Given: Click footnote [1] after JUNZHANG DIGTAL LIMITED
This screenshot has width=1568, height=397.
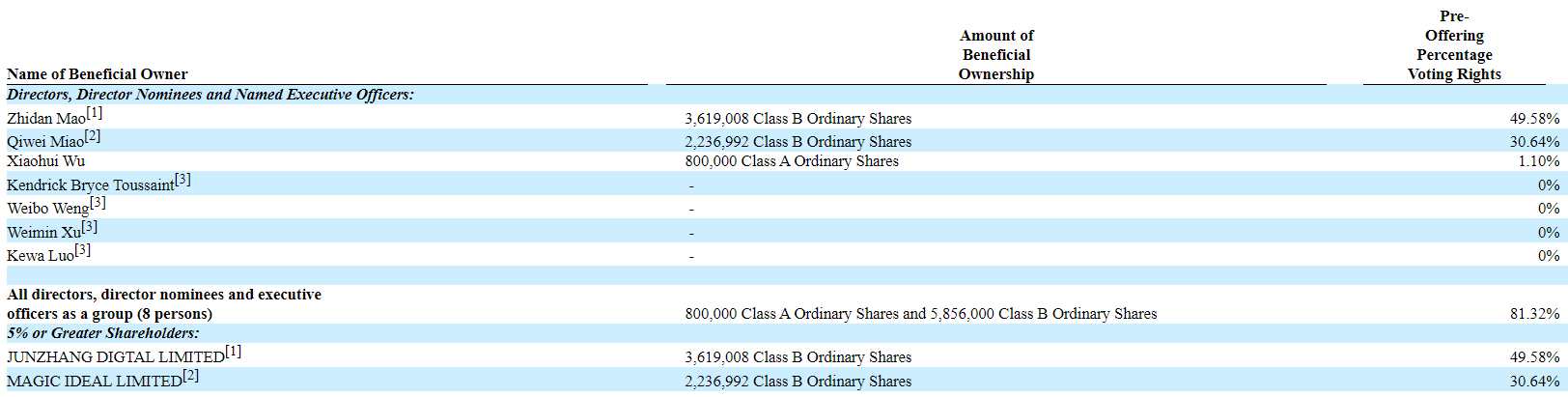Looking at the screenshot, I should (234, 352).
